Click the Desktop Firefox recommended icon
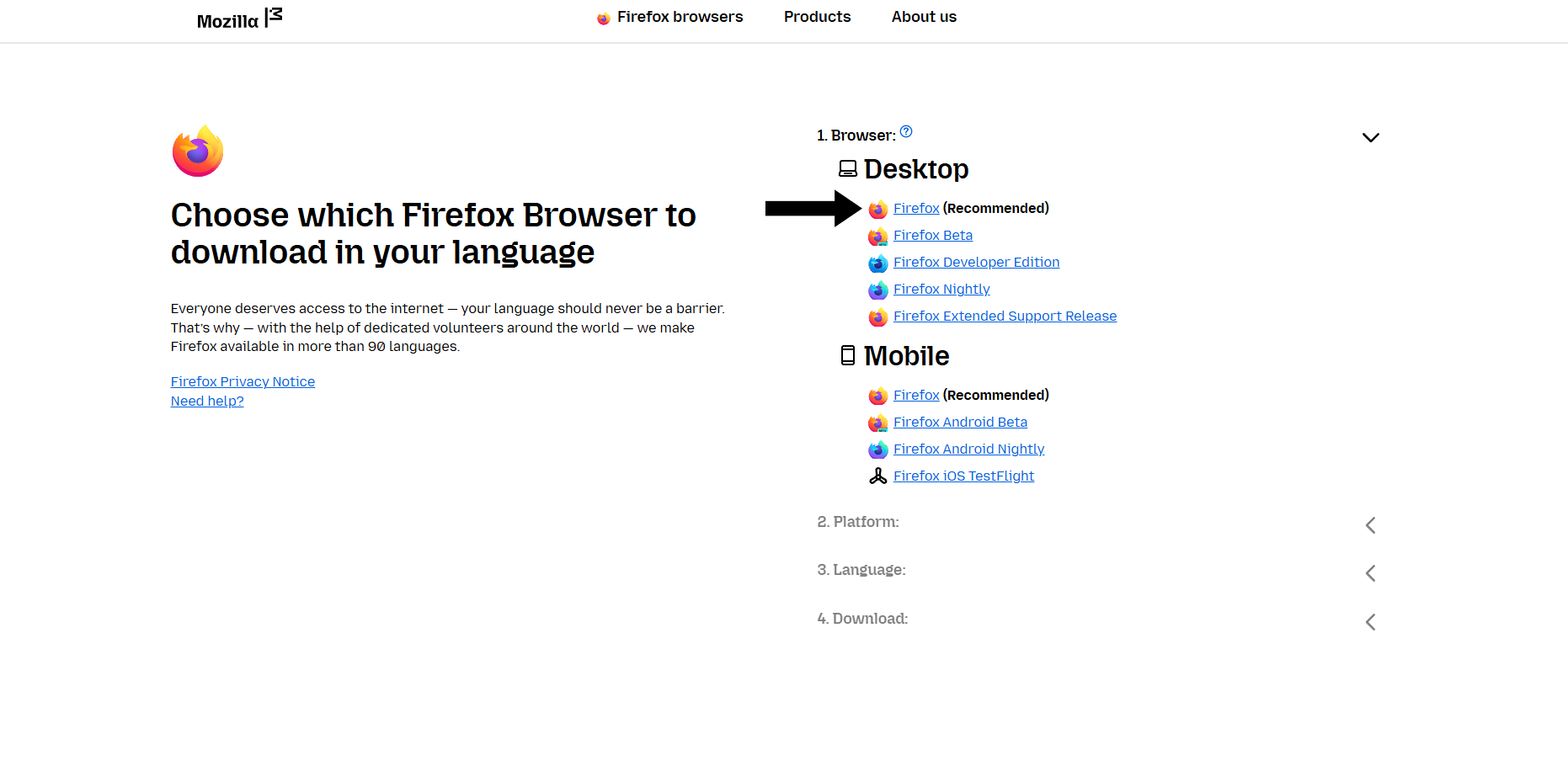 tap(878, 209)
